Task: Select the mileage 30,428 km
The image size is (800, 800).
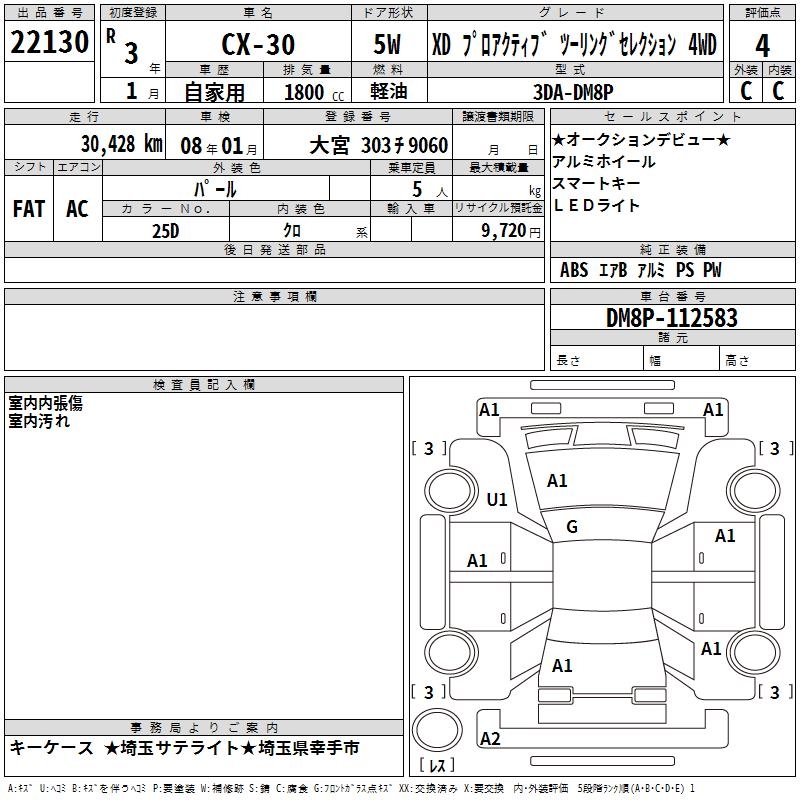Action: (121, 144)
